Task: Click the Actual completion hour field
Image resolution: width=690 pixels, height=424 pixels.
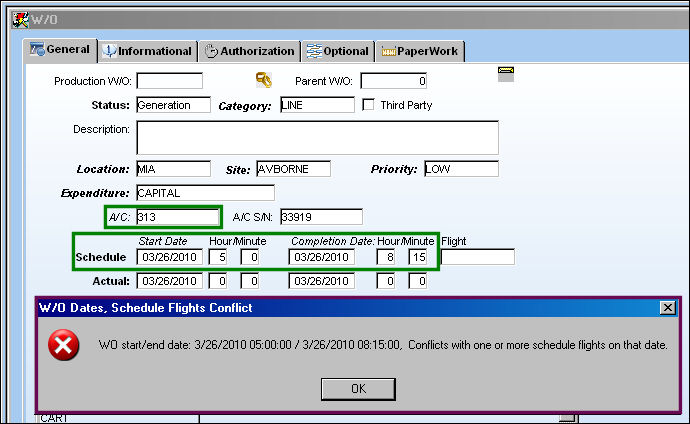Action: pos(385,281)
